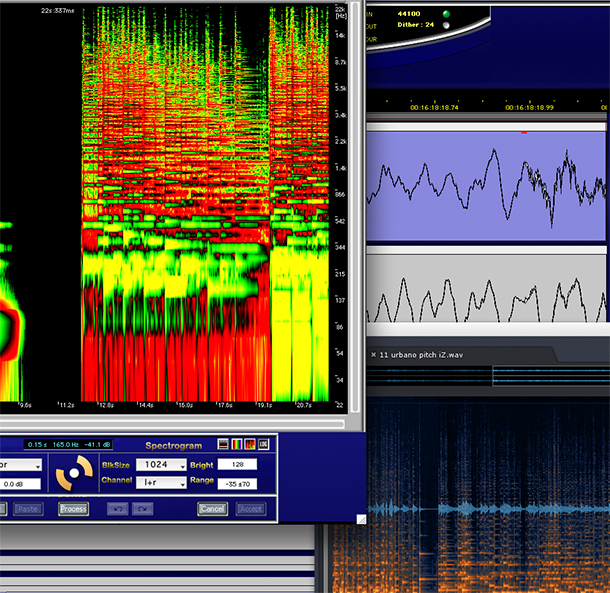Screen dimensions: 610x593
Task: Click the Range field showing -35 ±70
Action: click(x=238, y=483)
